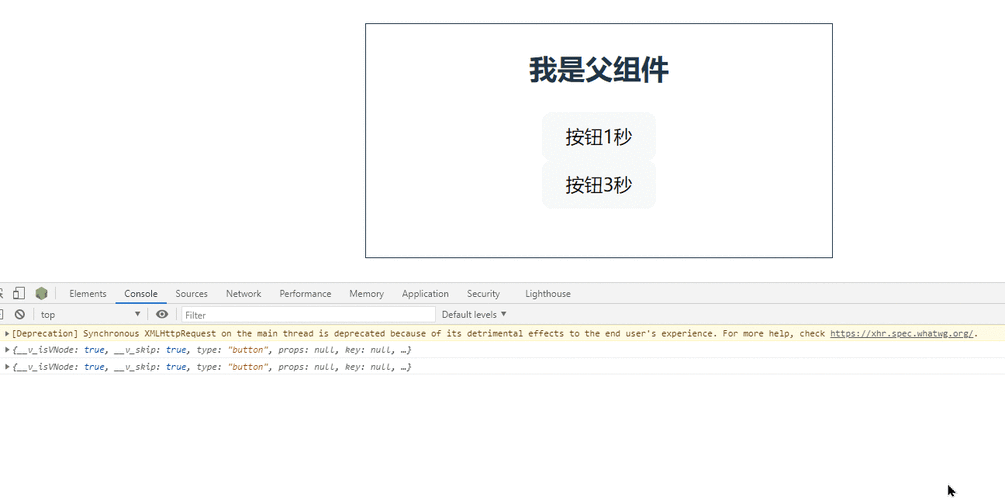Click the green Node.js DevTools icon

coord(42,294)
